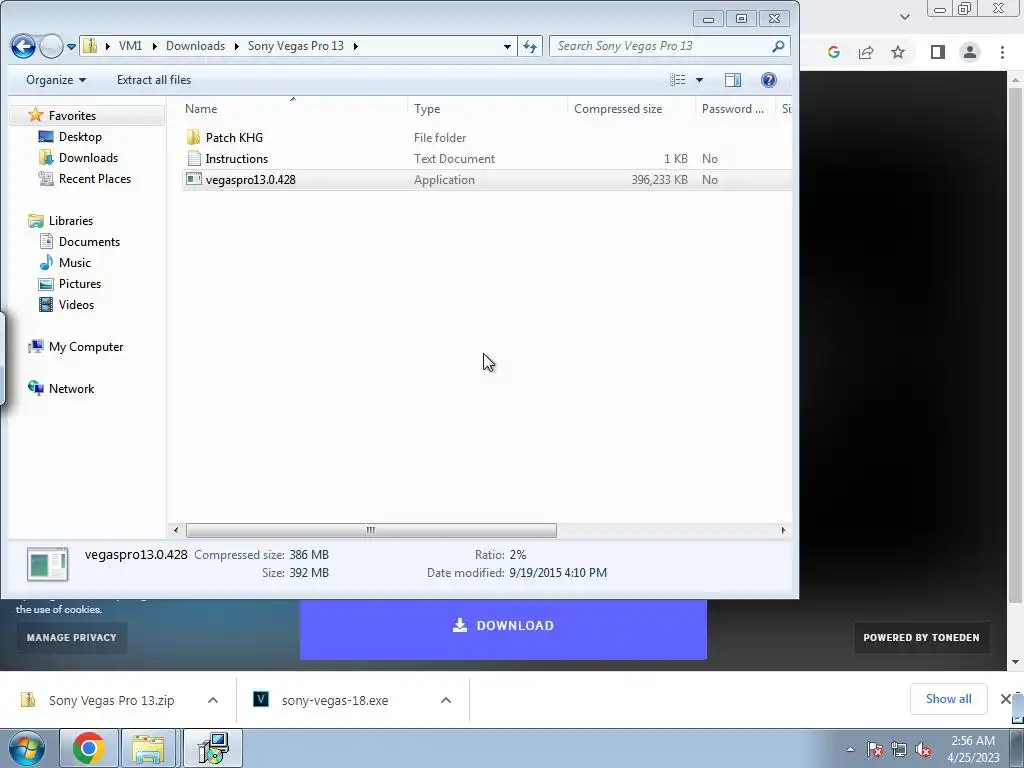Click Chrome share page icon
Screen dimensions: 1024x768
click(x=866, y=52)
